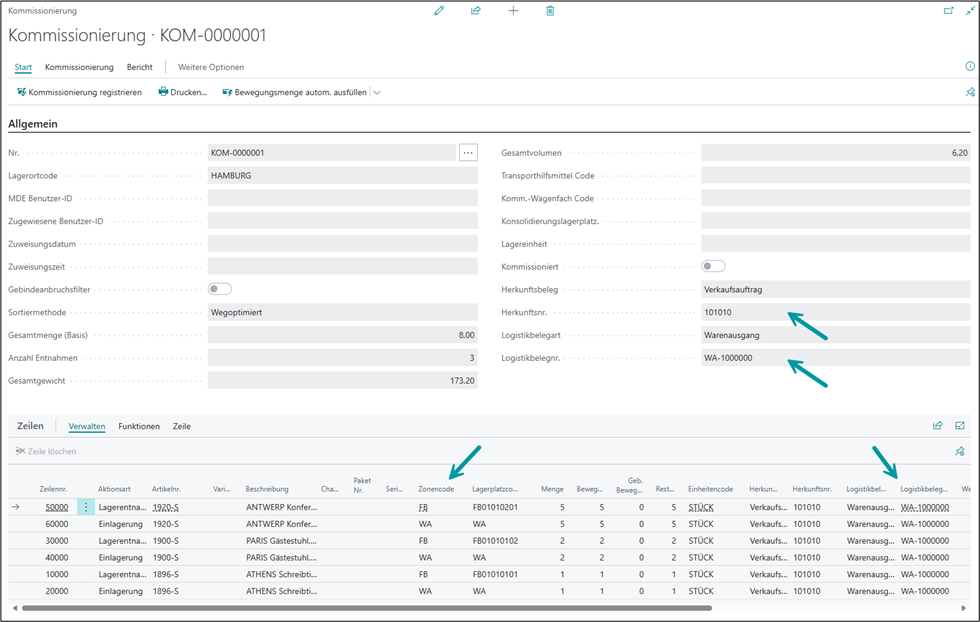Click the Drucken... button
Viewport: 980px width, 622px height.
pos(182,92)
